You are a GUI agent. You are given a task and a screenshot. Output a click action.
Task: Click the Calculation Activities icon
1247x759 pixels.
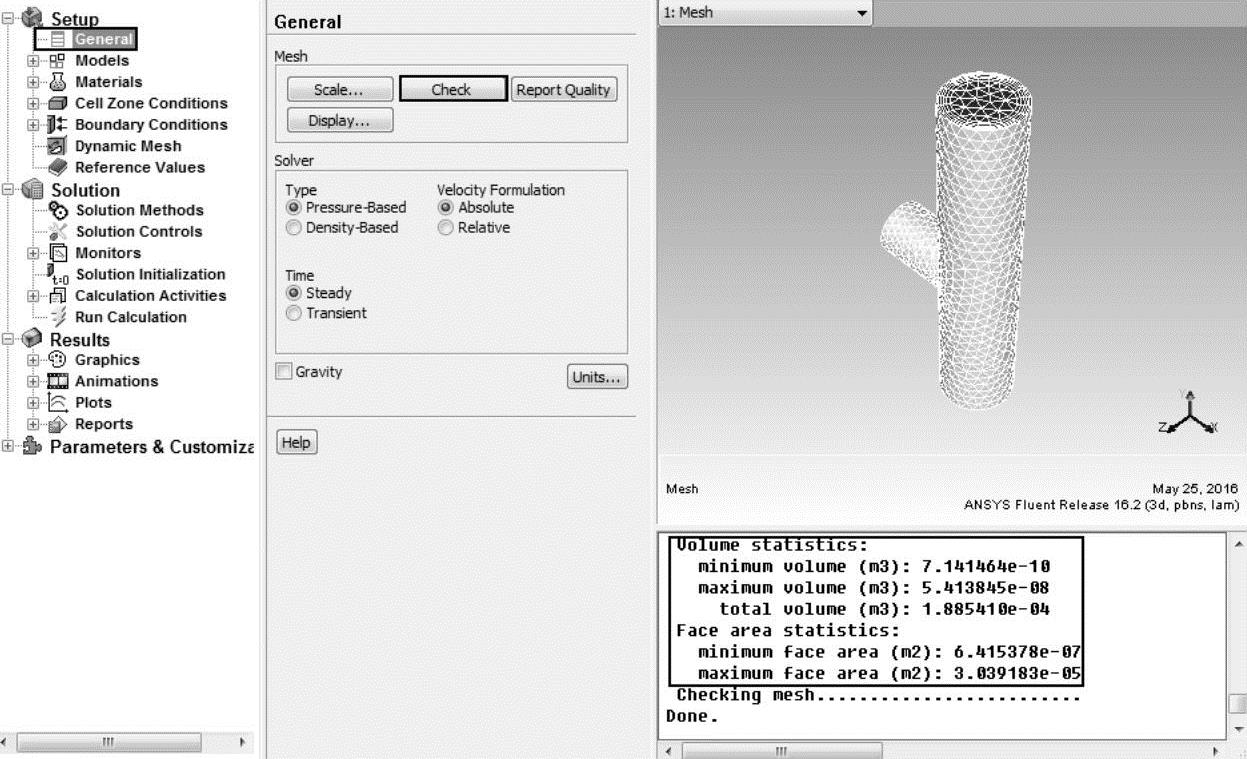tap(58, 296)
